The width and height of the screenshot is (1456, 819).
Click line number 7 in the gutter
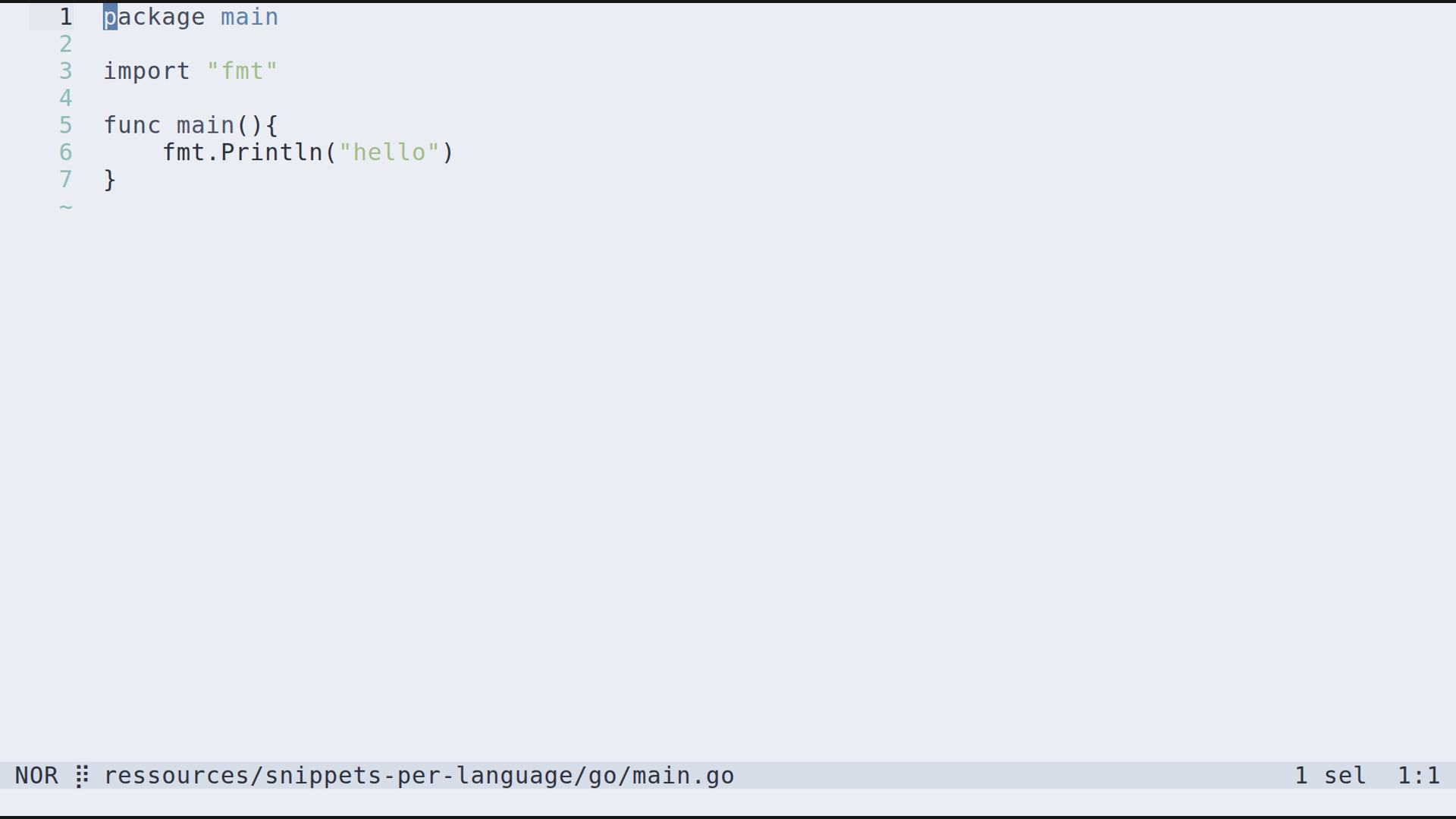pyautogui.click(x=66, y=180)
